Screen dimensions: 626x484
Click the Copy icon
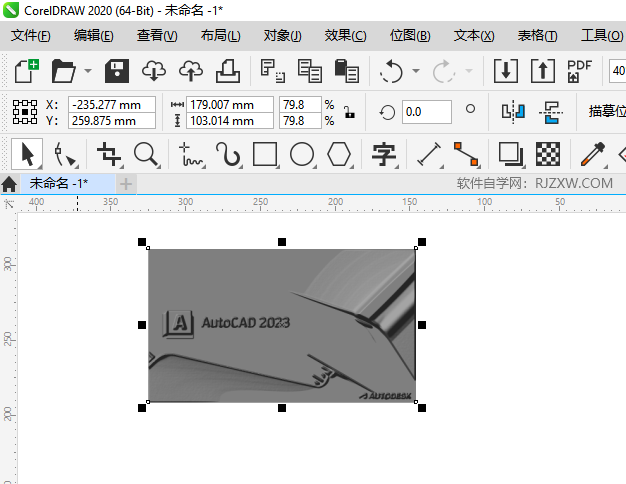(310, 71)
